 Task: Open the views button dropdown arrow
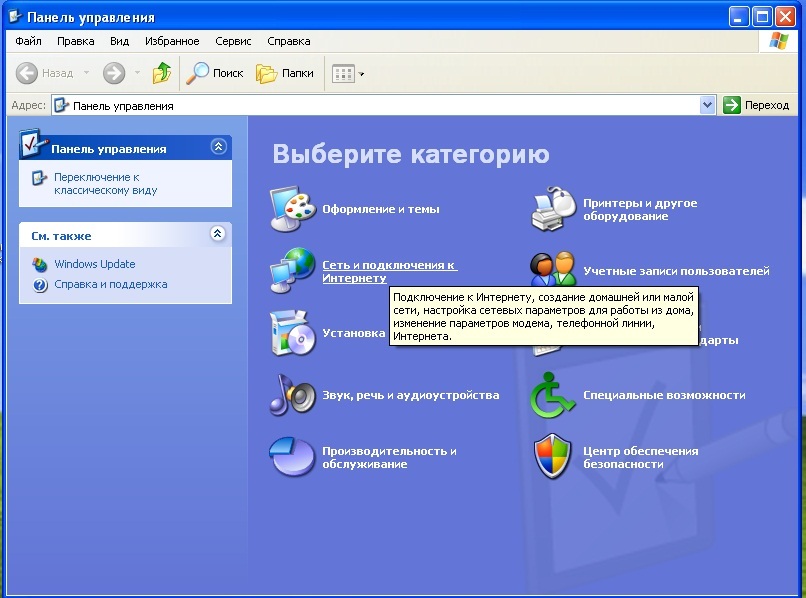361,74
